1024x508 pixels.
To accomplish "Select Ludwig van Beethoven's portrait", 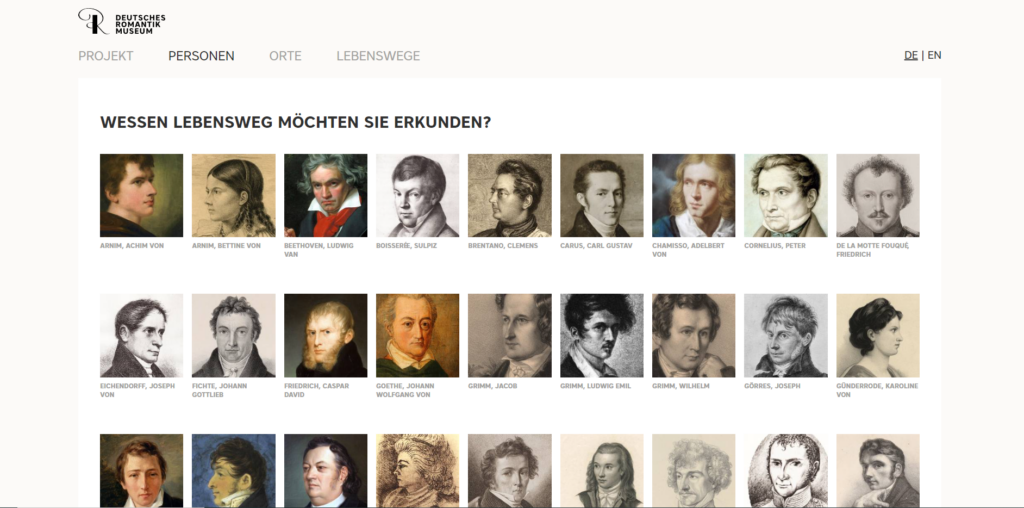I will (326, 195).
